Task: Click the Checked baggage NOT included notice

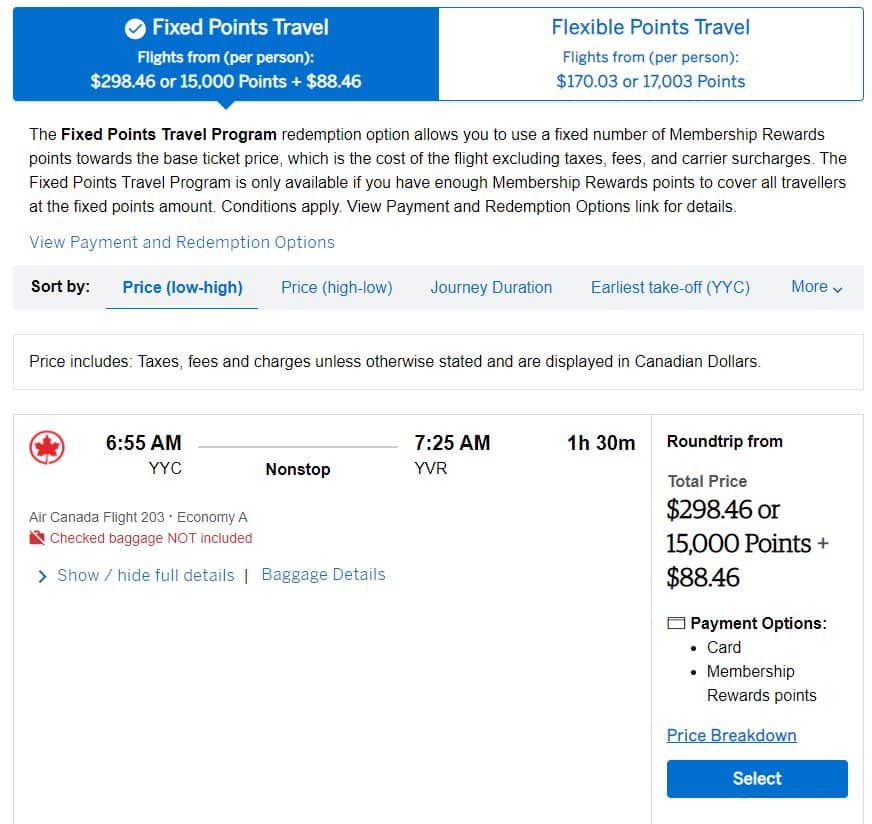Action: 150,538
